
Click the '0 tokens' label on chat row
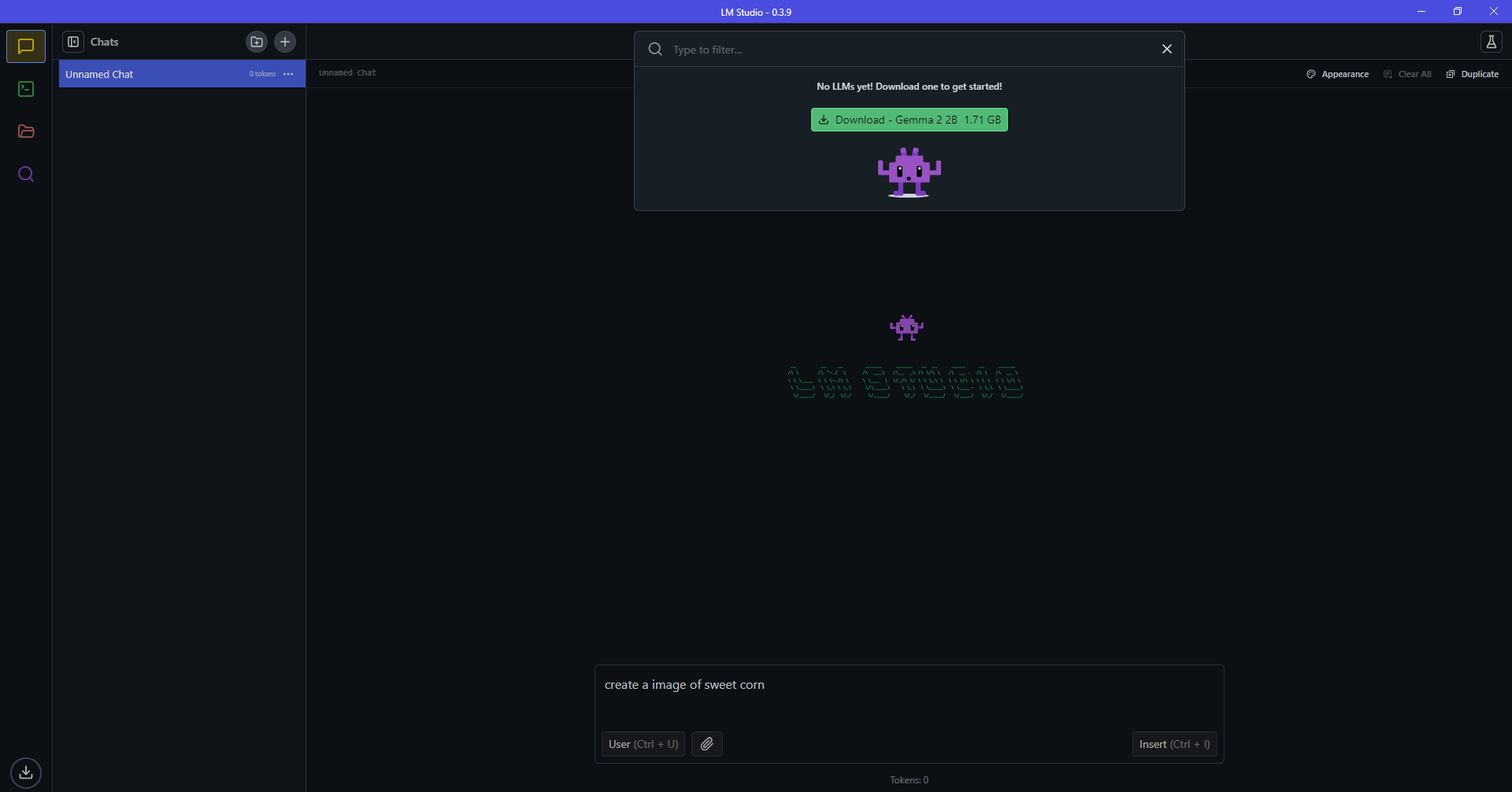point(262,74)
